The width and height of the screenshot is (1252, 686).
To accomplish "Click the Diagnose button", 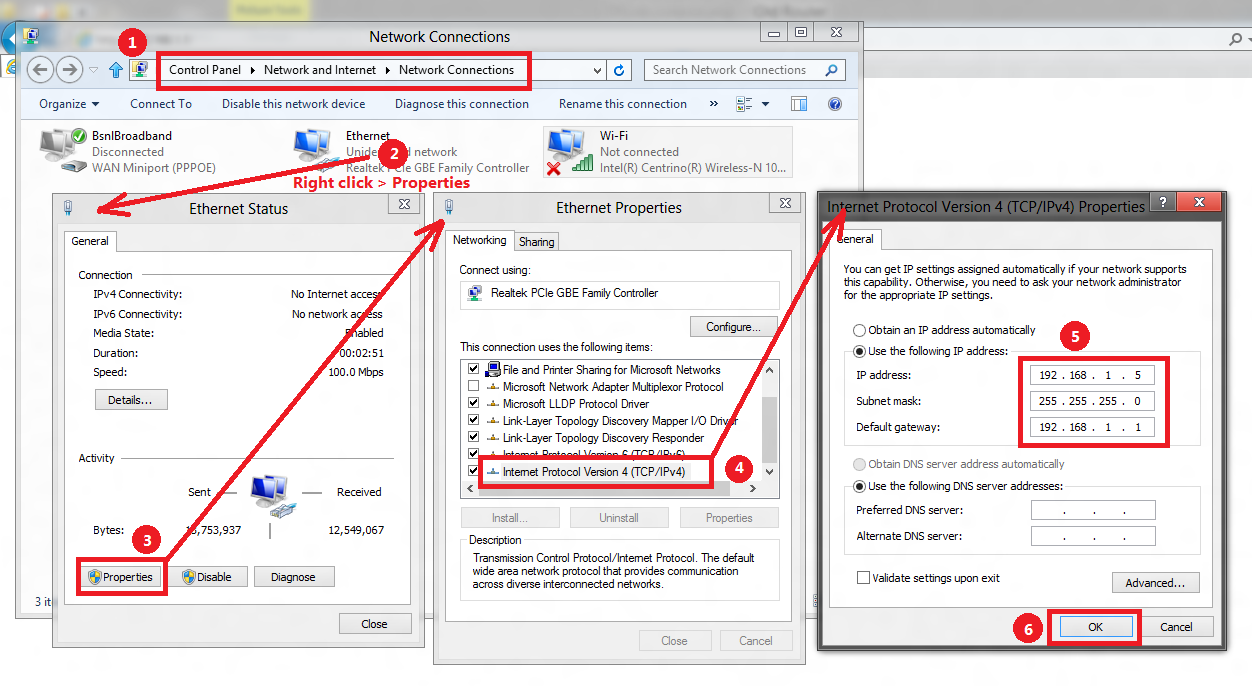I will click(293, 577).
